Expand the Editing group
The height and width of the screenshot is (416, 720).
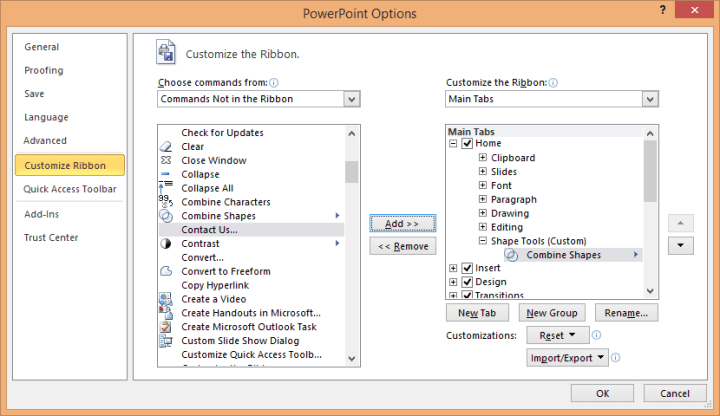483,227
